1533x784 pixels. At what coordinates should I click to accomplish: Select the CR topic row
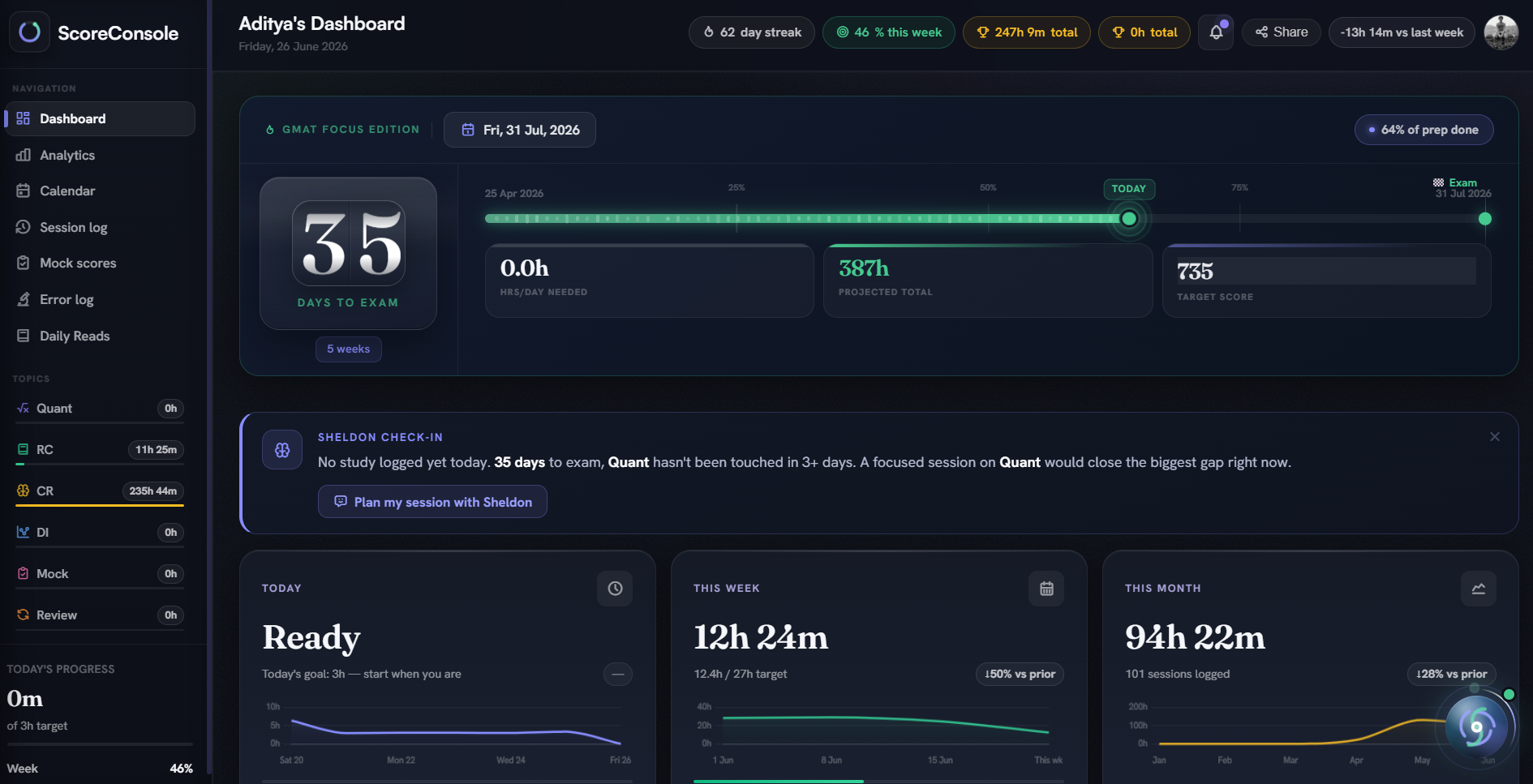point(100,491)
